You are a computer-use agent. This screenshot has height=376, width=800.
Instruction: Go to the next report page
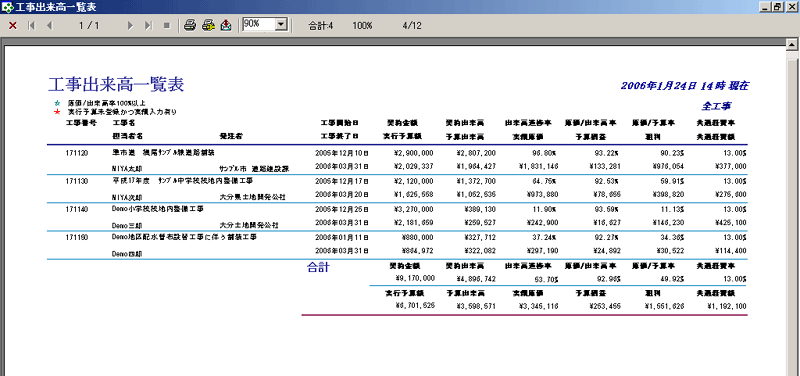tap(130, 26)
